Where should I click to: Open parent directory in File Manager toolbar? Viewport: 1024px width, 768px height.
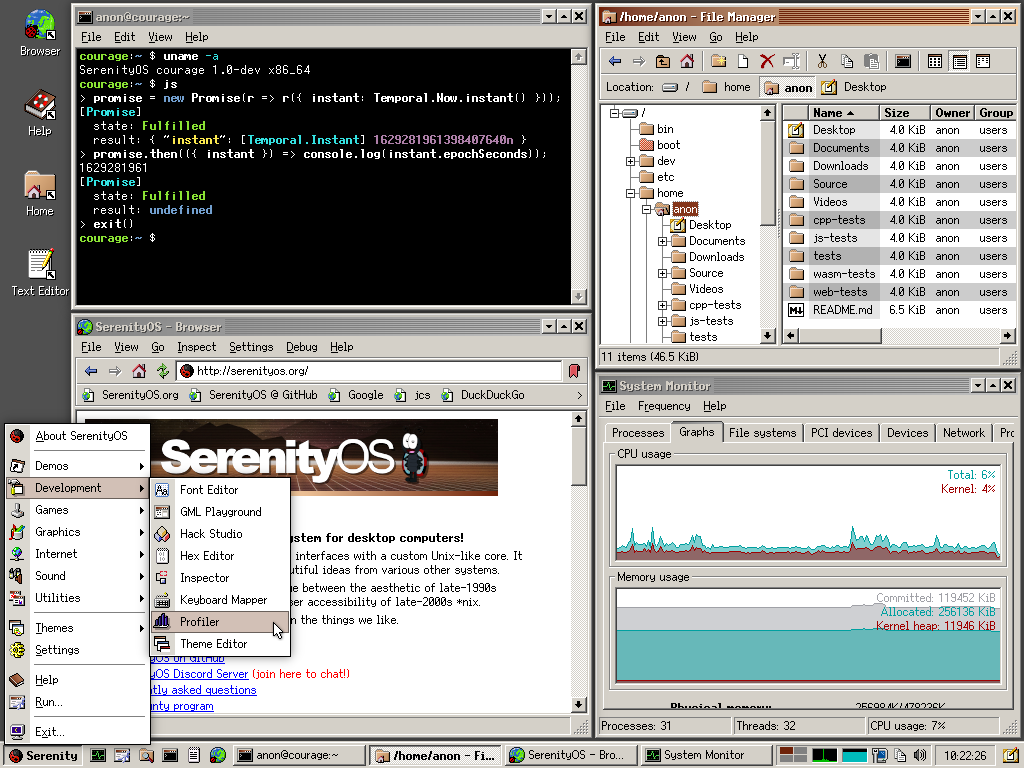(663, 61)
